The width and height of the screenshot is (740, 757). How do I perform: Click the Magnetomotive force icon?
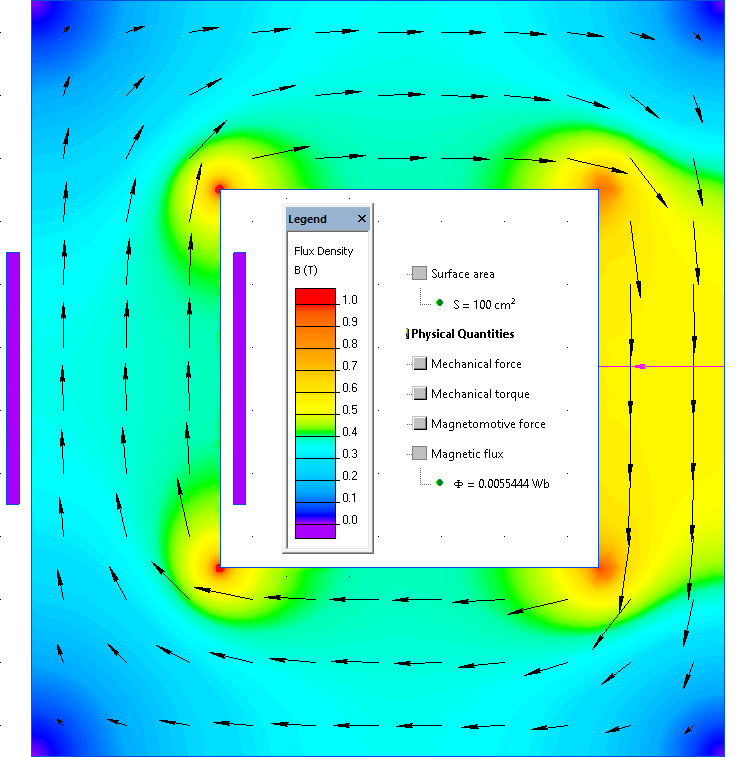[x=419, y=423]
